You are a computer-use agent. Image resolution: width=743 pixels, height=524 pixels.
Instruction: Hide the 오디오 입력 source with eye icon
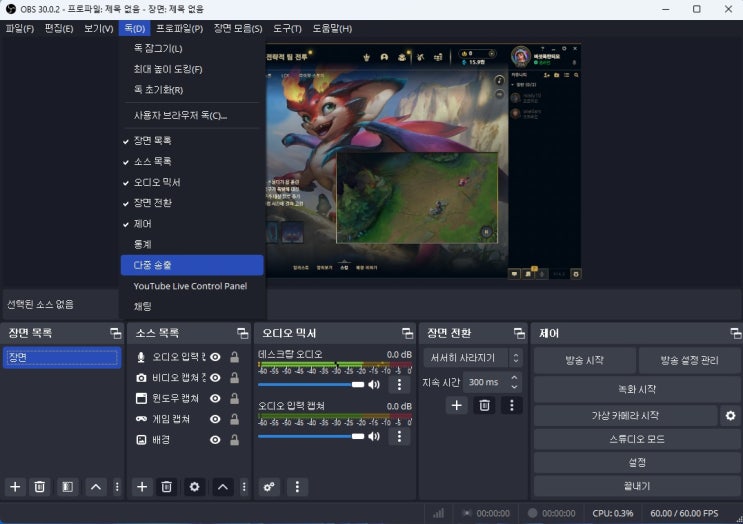pyautogui.click(x=215, y=357)
